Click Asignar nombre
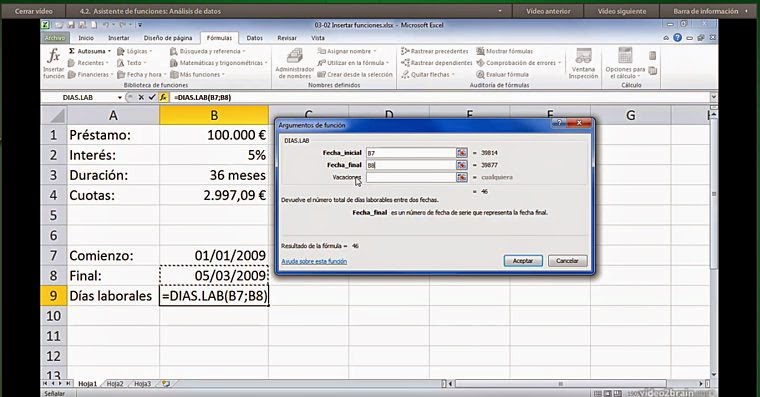760x397 pixels. [x=347, y=51]
